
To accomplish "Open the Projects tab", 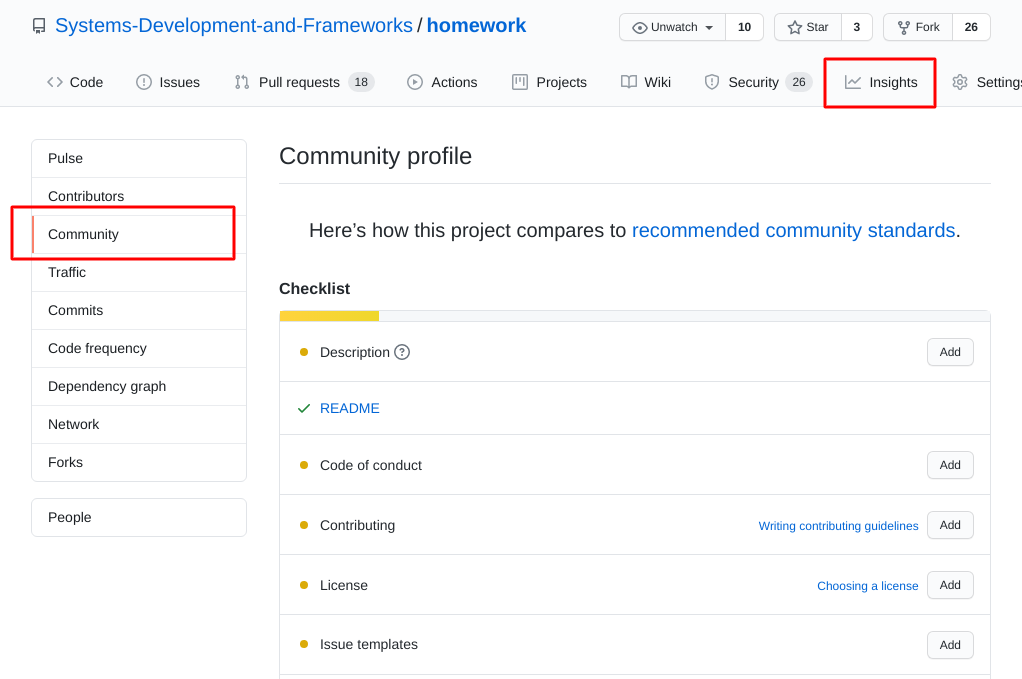I will [x=549, y=82].
